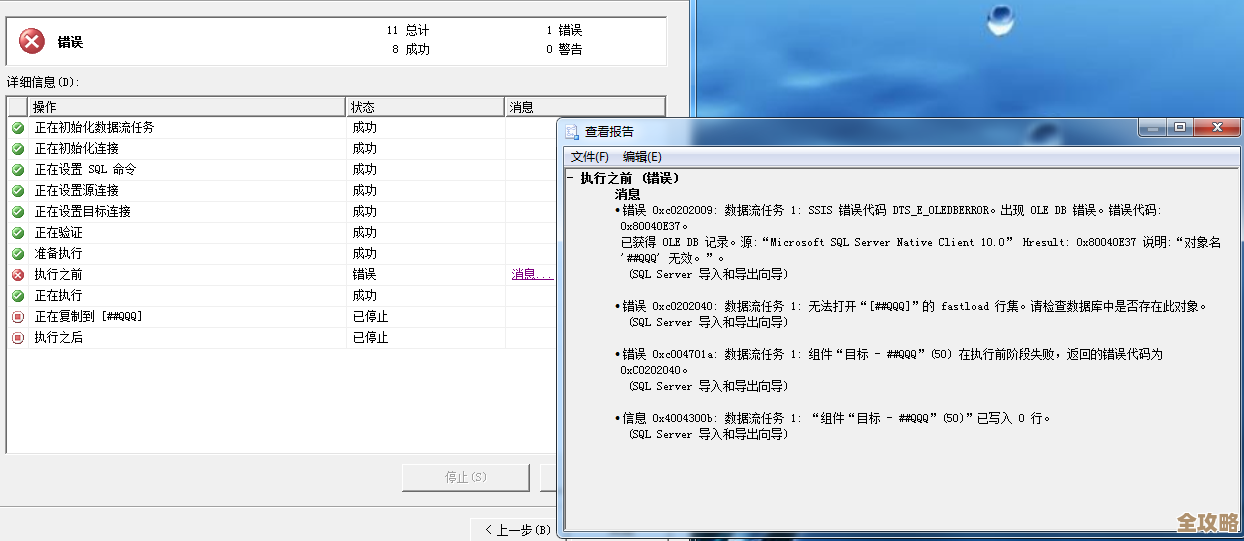Maximize the 查看报告 window
The image size is (1244, 541).
1180,127
